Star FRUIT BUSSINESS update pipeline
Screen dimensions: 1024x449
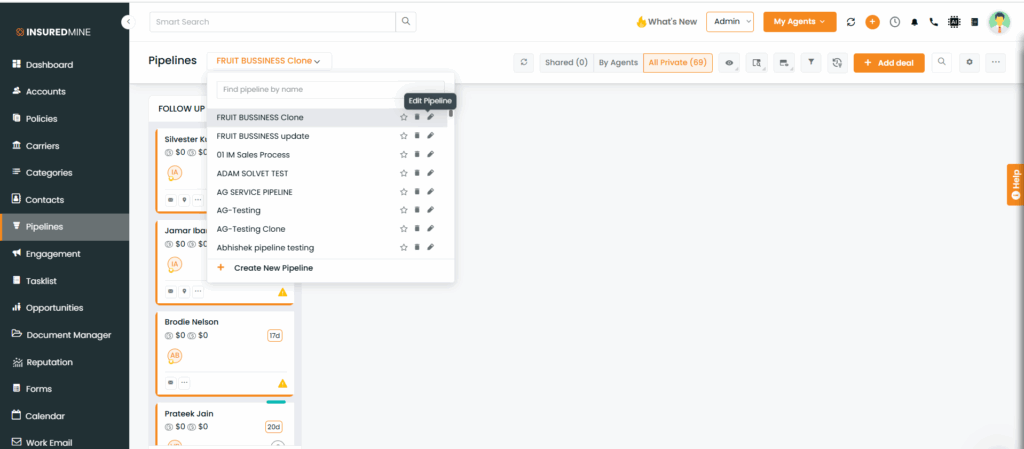click(404, 136)
